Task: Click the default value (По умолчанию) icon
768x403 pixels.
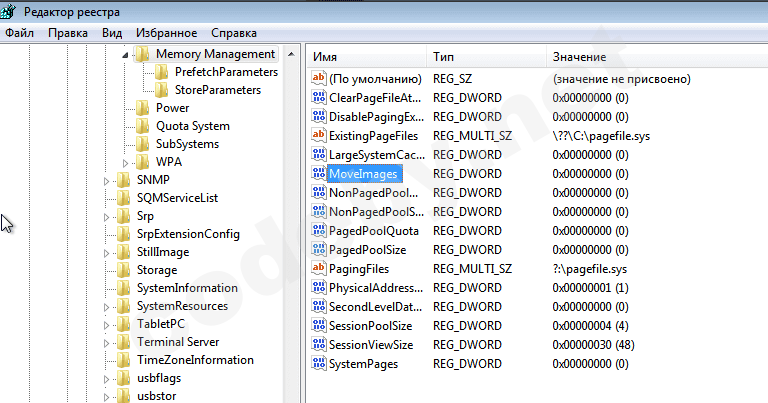Action: tap(319, 78)
